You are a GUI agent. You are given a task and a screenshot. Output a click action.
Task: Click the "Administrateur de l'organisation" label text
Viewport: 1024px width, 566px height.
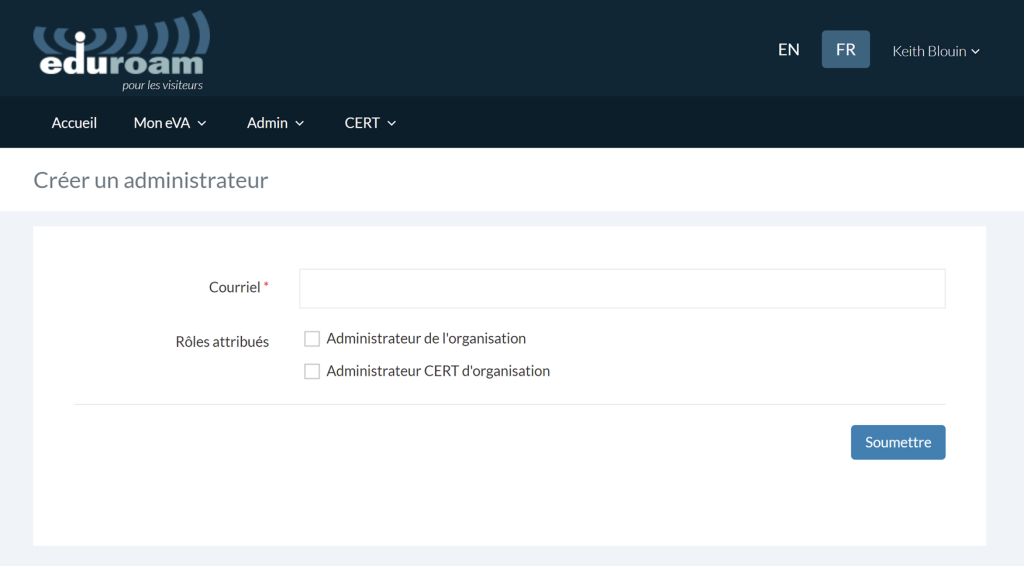click(426, 339)
